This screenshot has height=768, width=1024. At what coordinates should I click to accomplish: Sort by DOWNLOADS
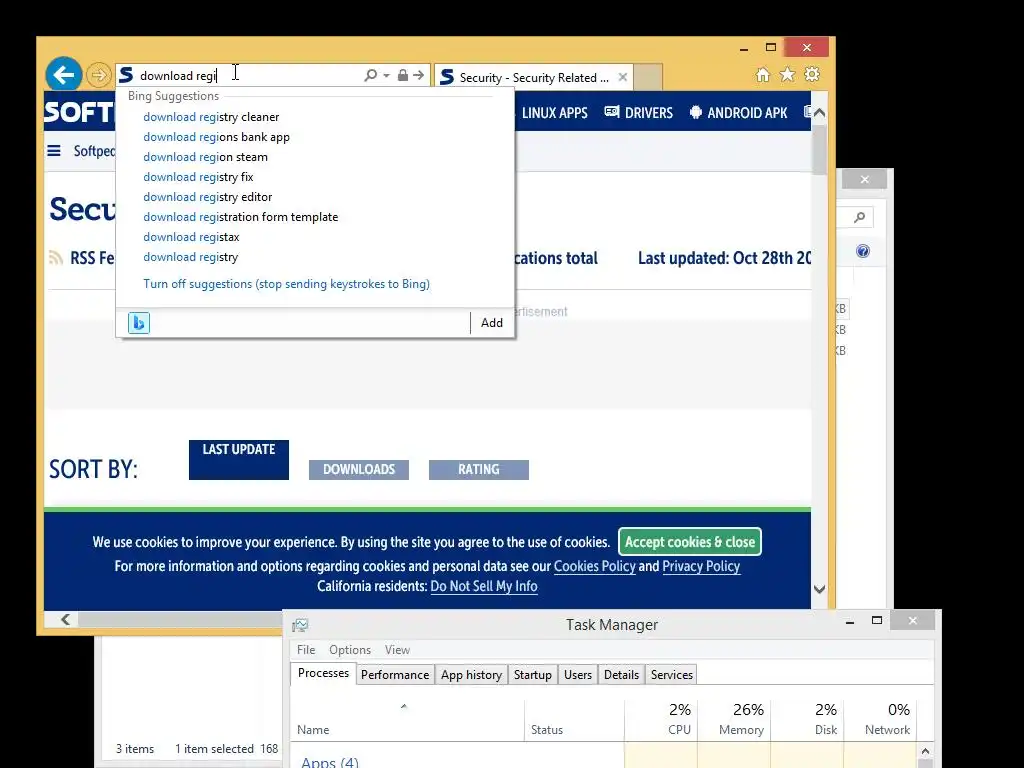point(359,470)
